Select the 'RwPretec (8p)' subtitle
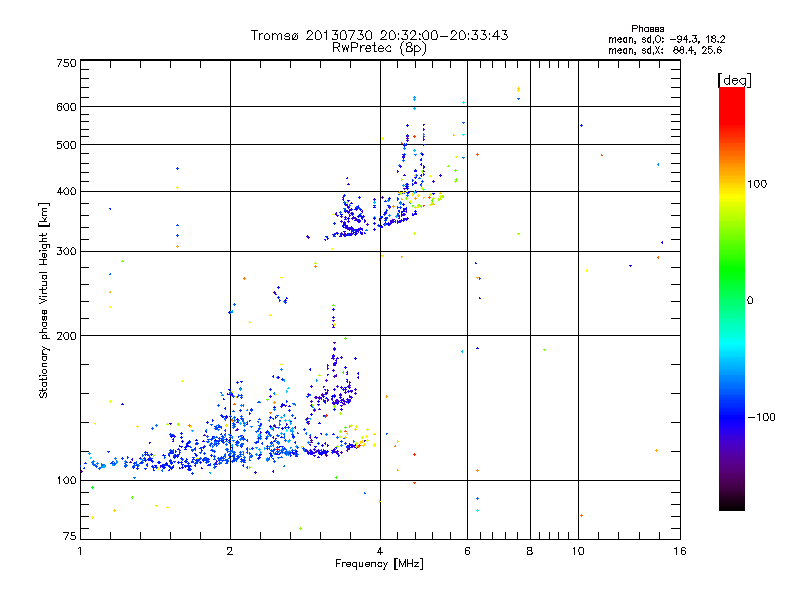The width and height of the screenshot is (800, 600). pyautogui.click(x=379, y=48)
